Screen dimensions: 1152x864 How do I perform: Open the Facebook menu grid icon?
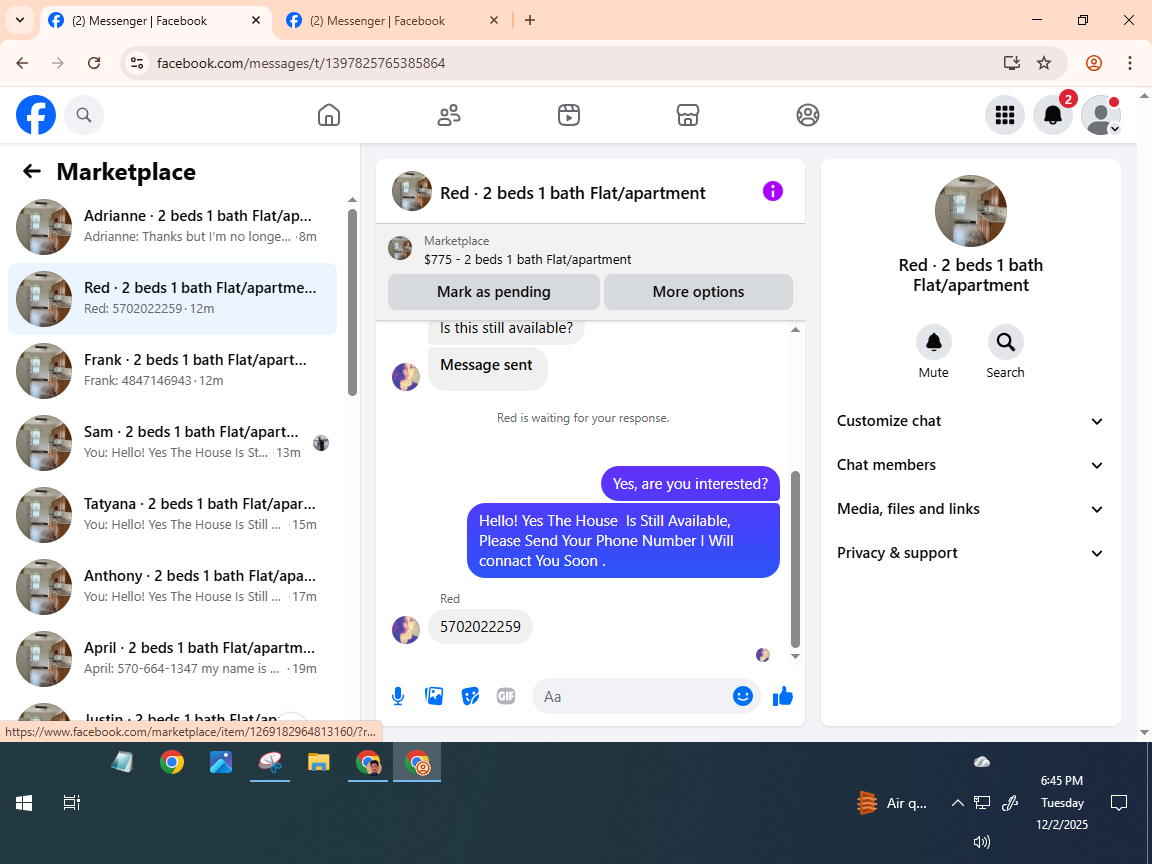click(1004, 115)
